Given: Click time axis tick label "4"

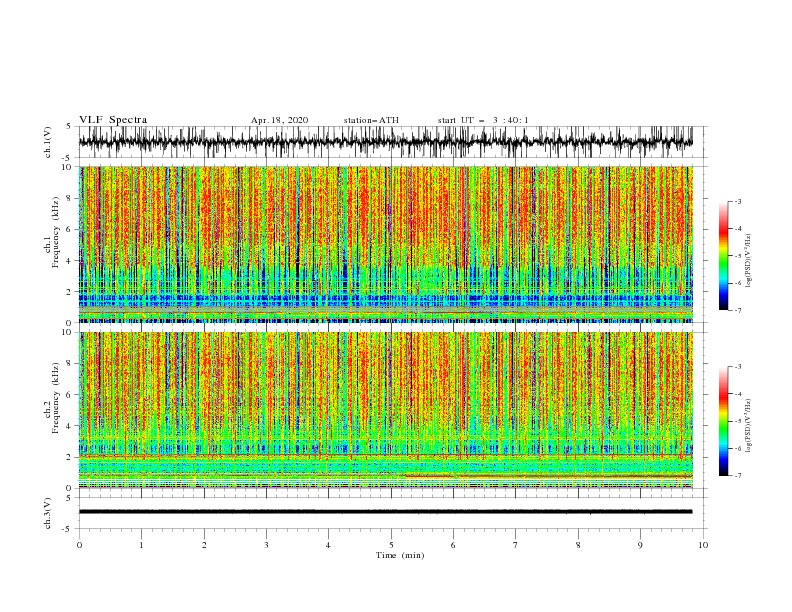Looking at the screenshot, I should pyautogui.click(x=328, y=545).
